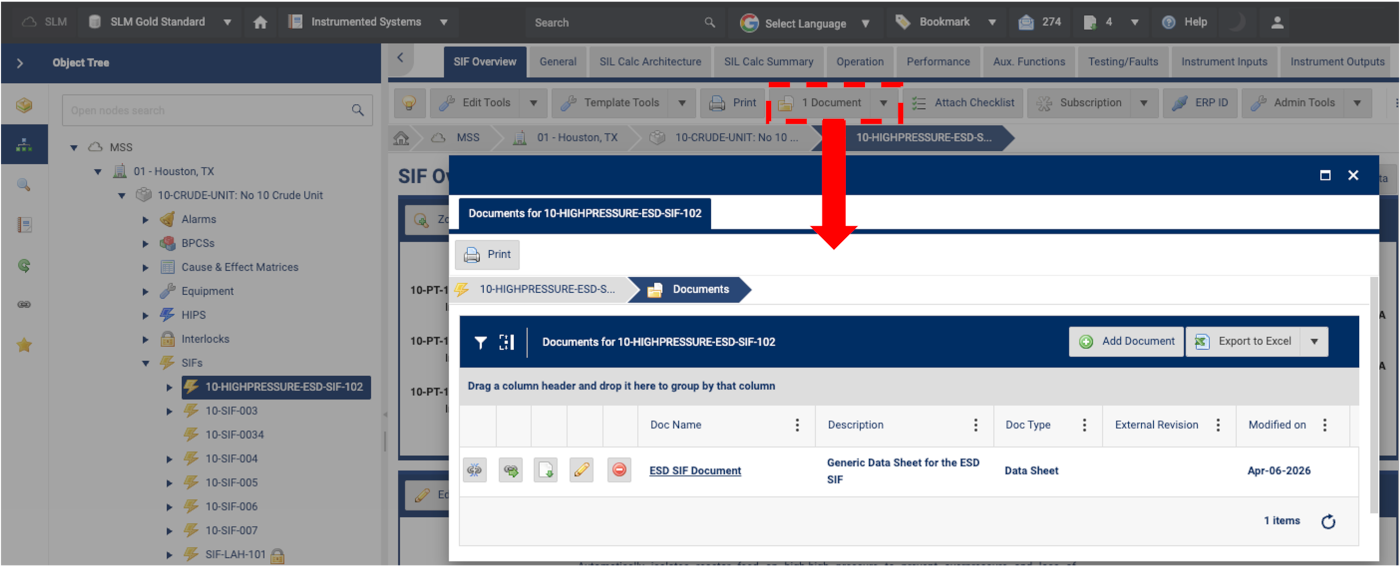Toggle dark mode with the moon icon
Viewport: 1400px width, 566px height.
(1236, 22)
